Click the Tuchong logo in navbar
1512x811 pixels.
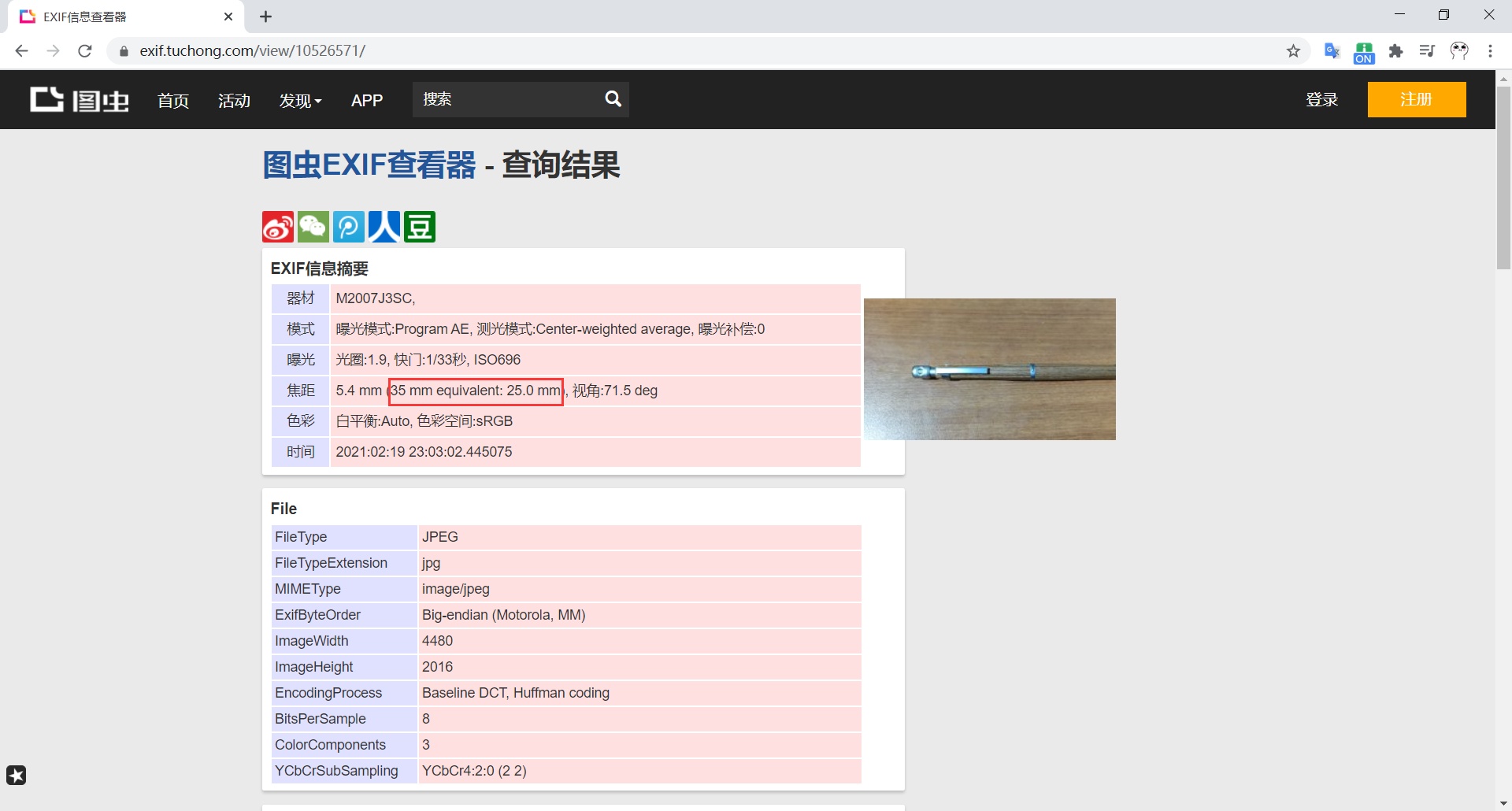[80, 100]
